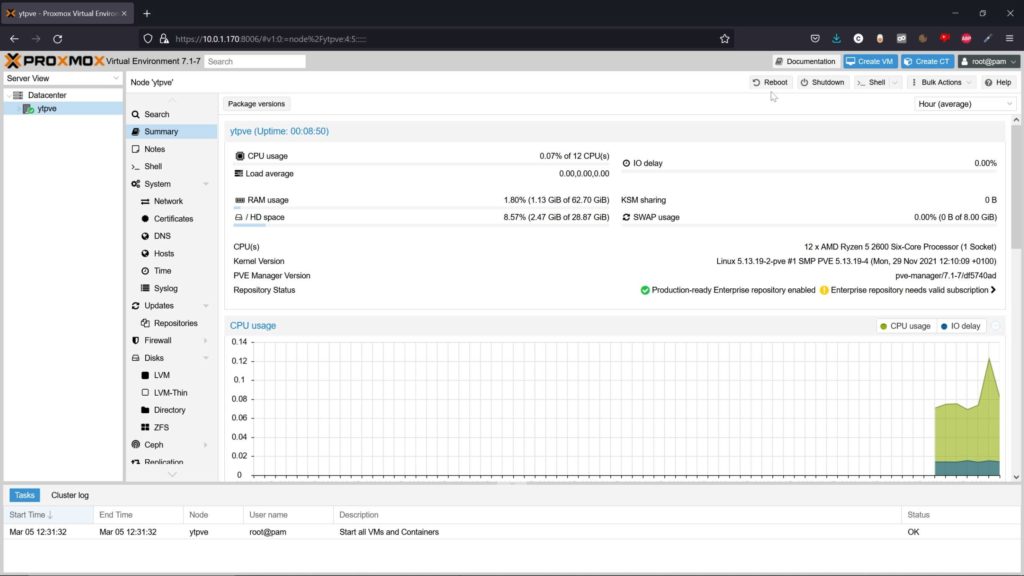Expand the Ceph section arrow
The height and width of the screenshot is (576, 1024).
coord(206,445)
